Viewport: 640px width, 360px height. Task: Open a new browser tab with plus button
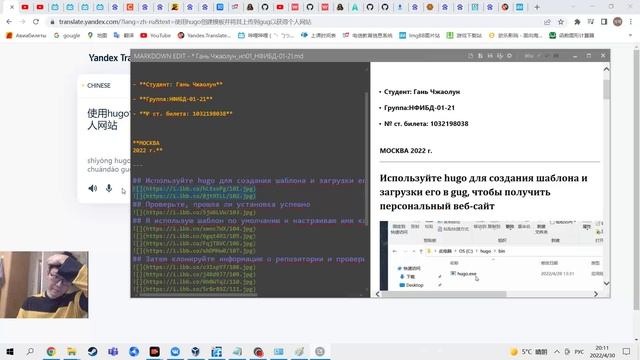pos(537,7)
